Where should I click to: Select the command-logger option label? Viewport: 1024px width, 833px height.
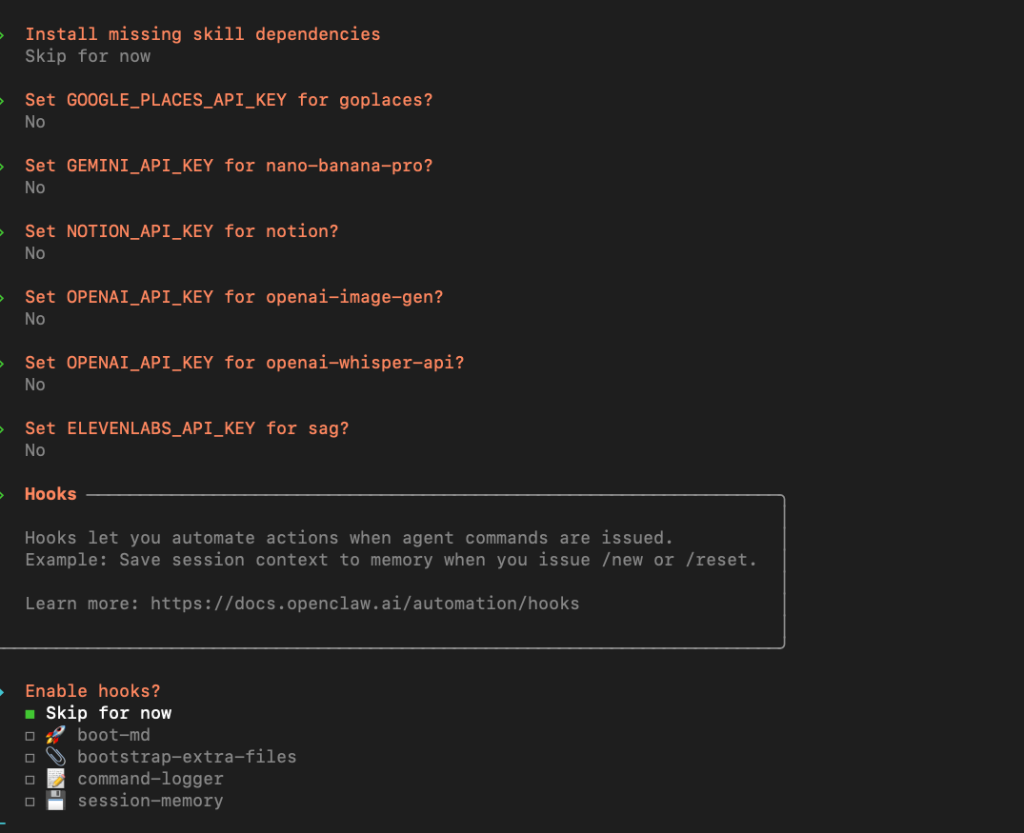(x=150, y=779)
